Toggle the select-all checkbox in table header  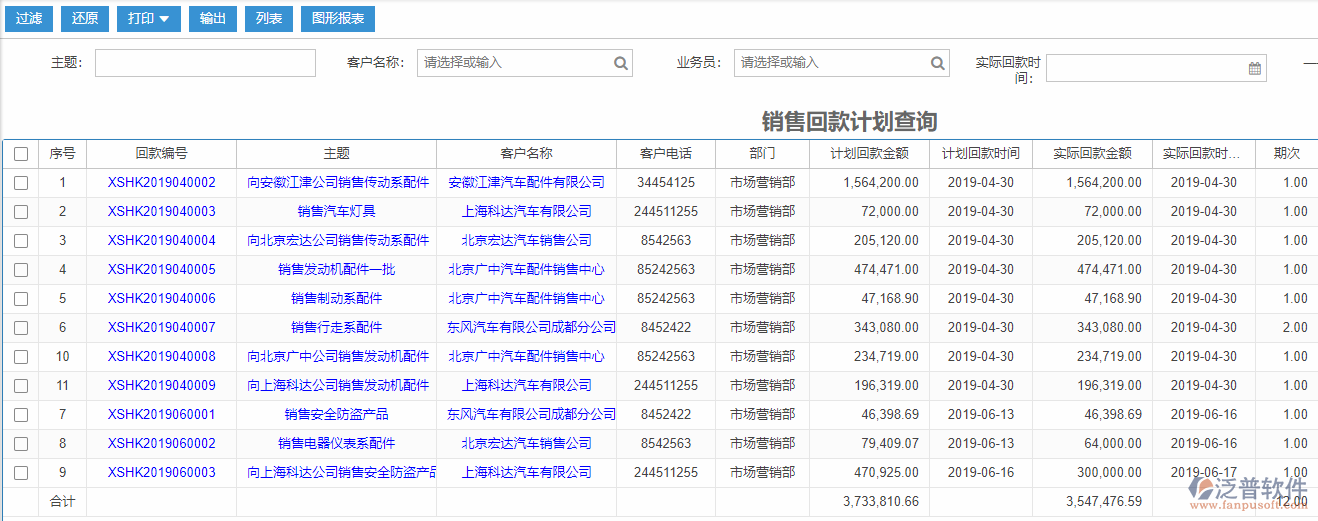coord(21,154)
